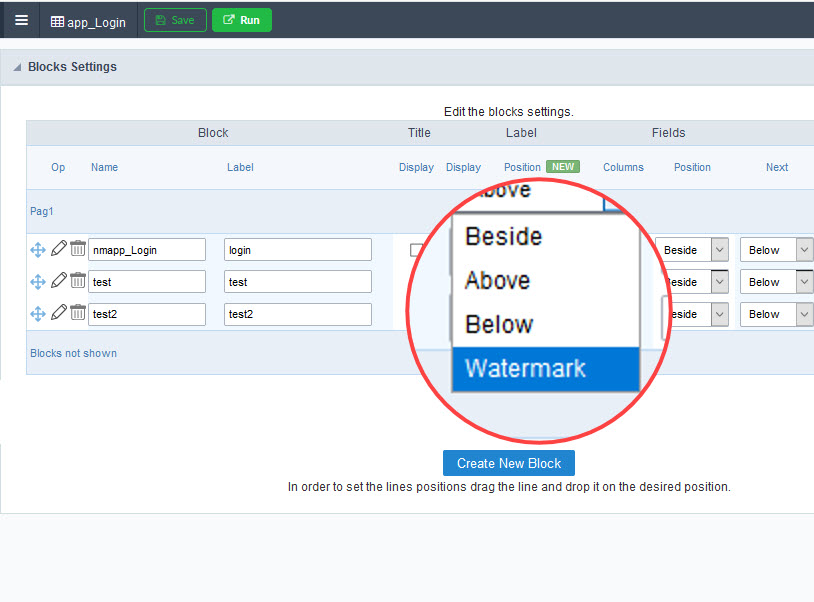Edit the nmapp_Login block with pencil icon
Image resolution: width=814 pixels, height=602 pixels.
(59, 249)
